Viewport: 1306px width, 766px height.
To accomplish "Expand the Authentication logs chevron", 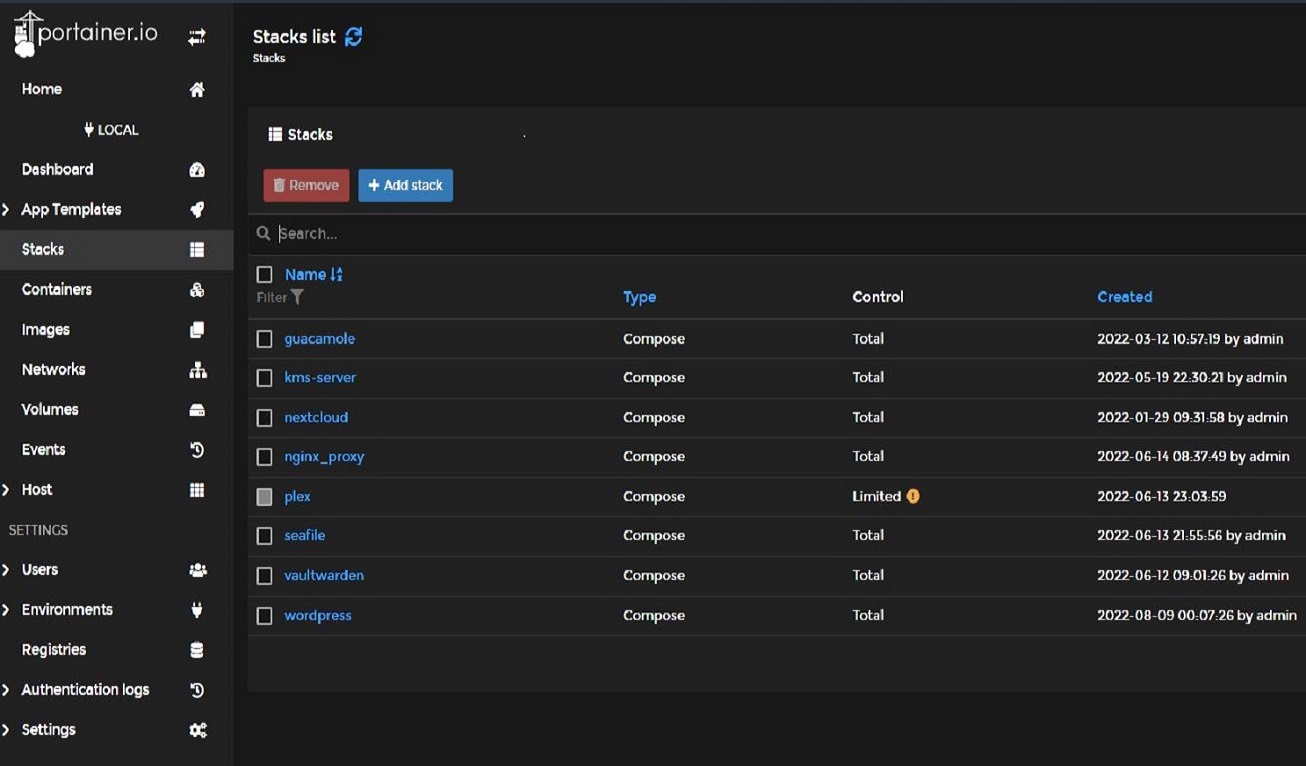I will coord(6,689).
